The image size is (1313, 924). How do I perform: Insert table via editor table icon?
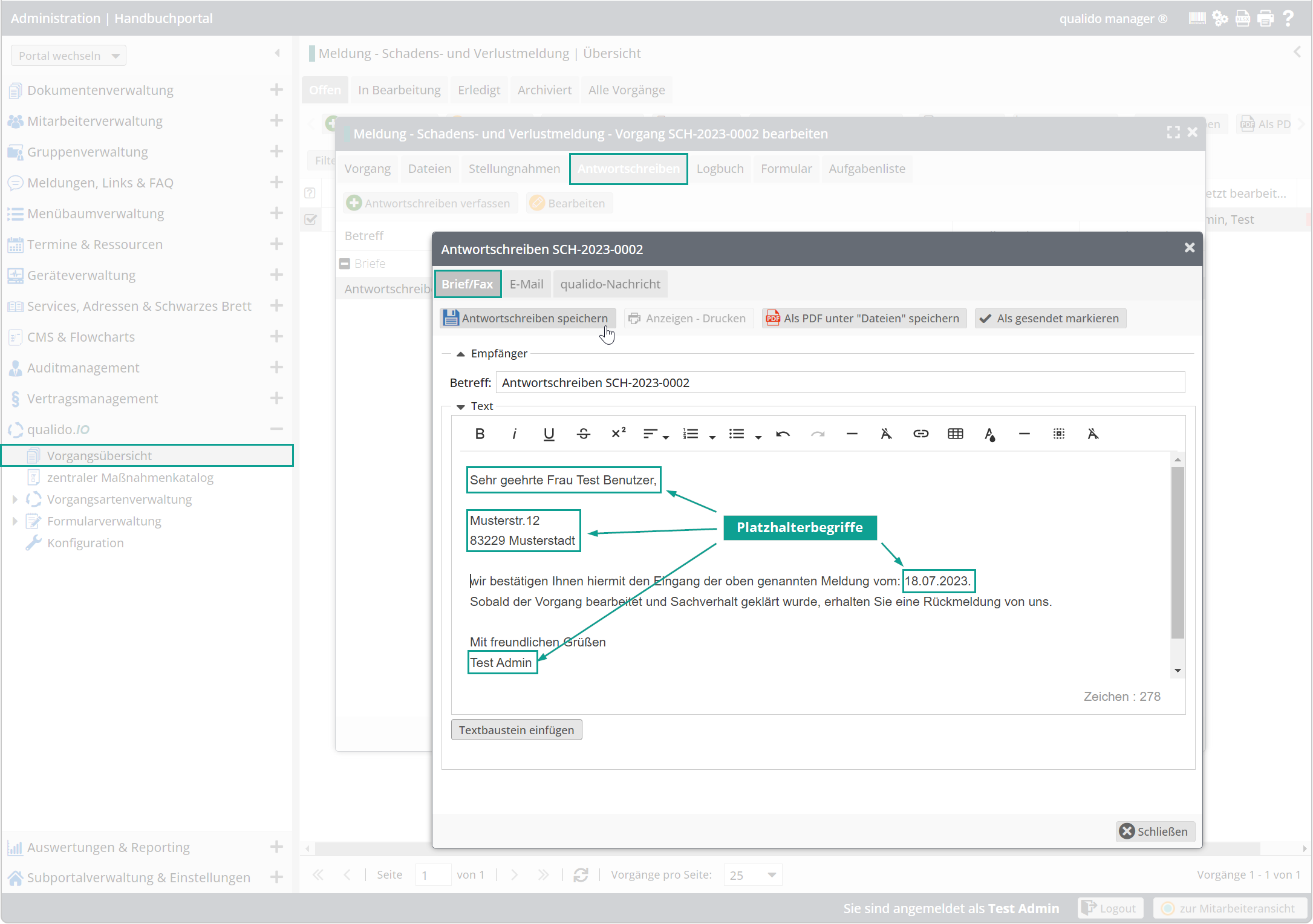coord(956,434)
